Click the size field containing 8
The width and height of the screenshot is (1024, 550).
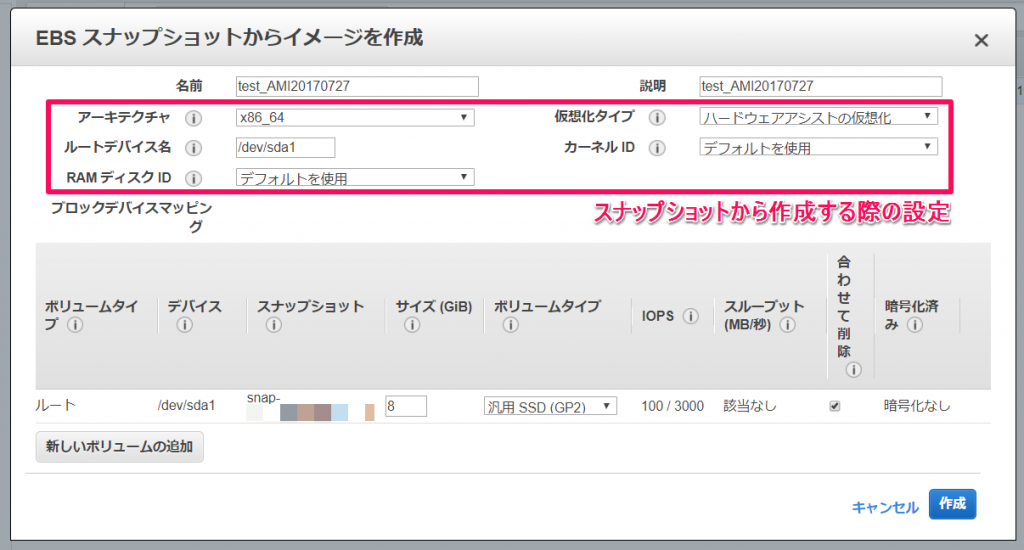pyautogui.click(x=406, y=406)
